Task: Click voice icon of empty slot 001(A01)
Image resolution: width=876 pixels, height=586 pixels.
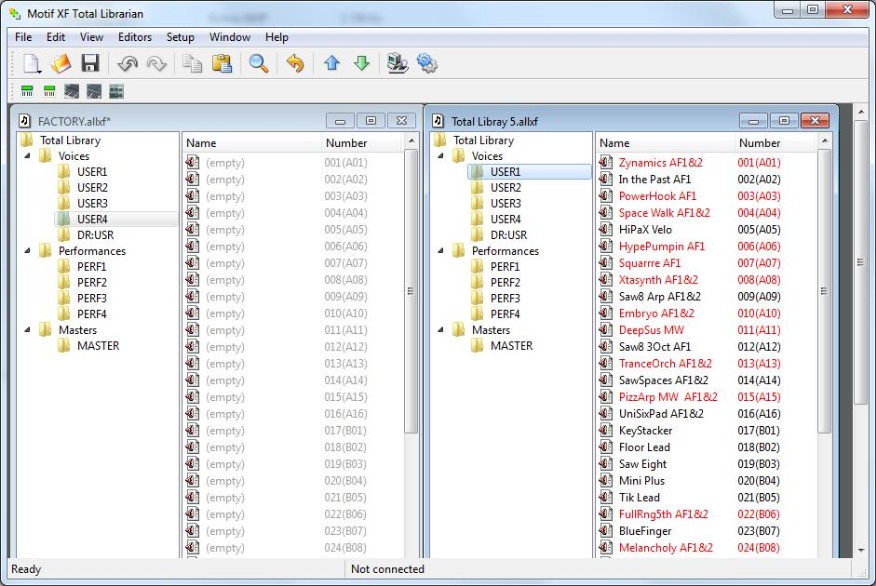Action: pyautogui.click(x=192, y=163)
